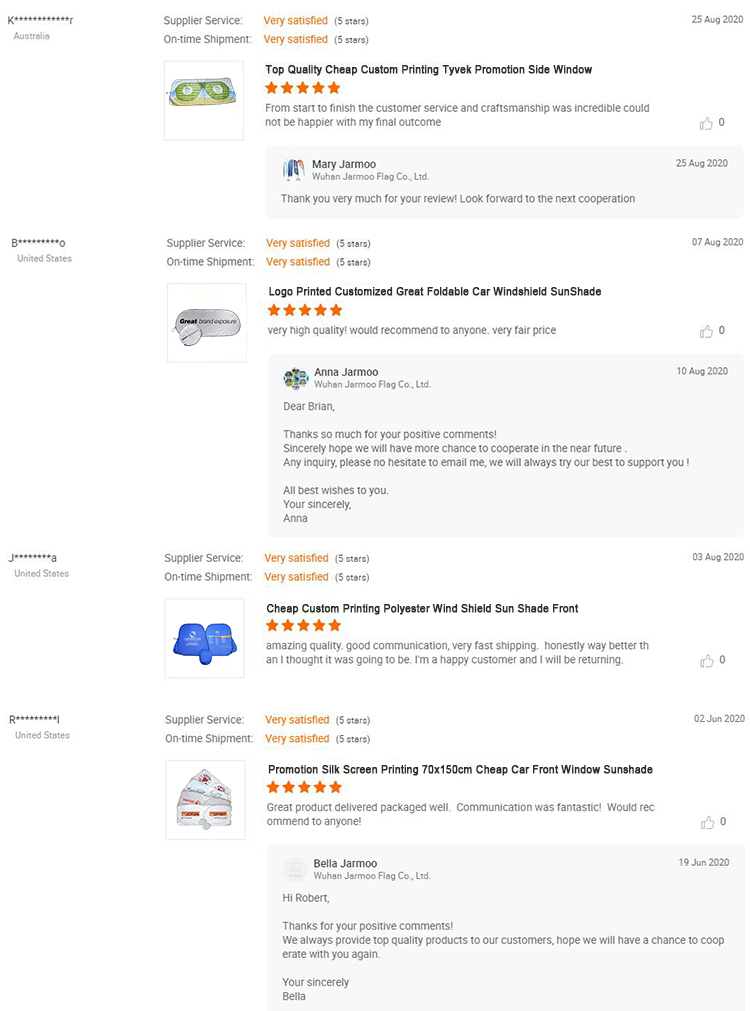Screen dimensions: 750x1011
Task: Like the Tyvek side window review
Action: pos(707,123)
